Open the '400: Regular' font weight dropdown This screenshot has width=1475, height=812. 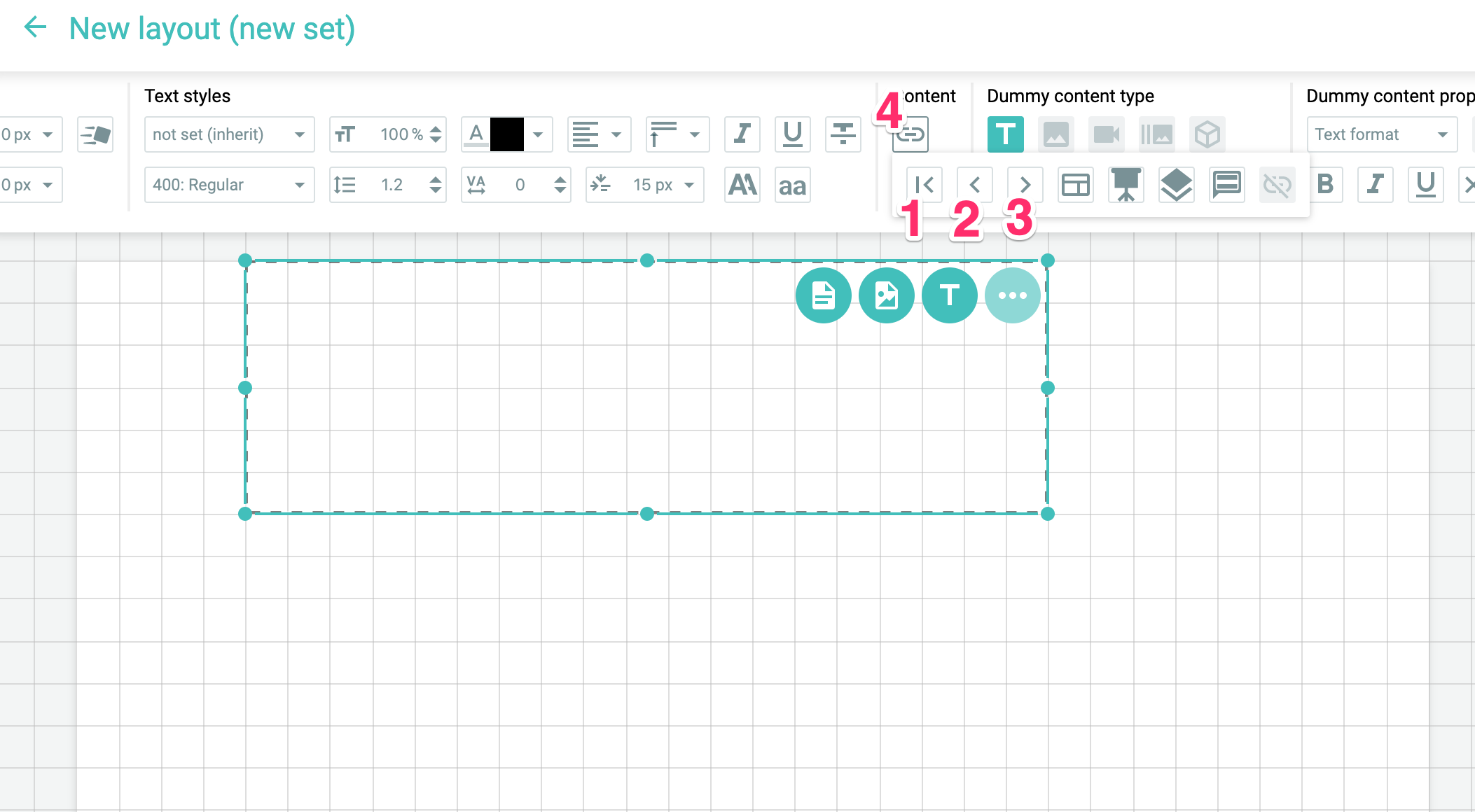pyautogui.click(x=229, y=185)
